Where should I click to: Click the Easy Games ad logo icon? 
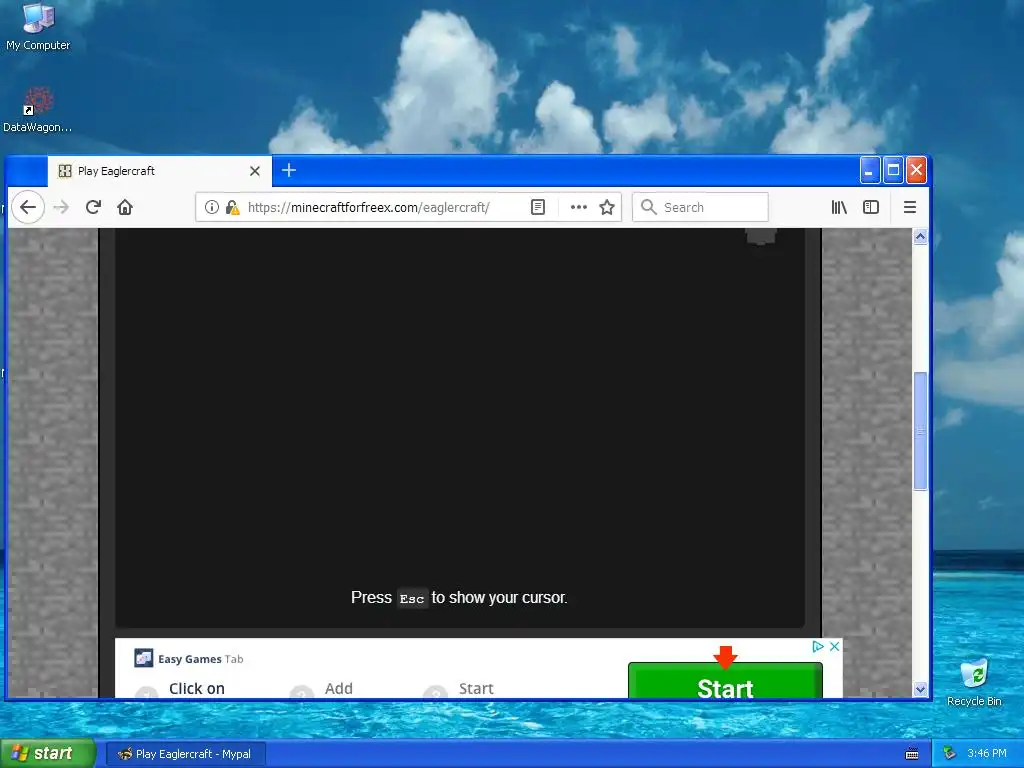[x=143, y=658]
